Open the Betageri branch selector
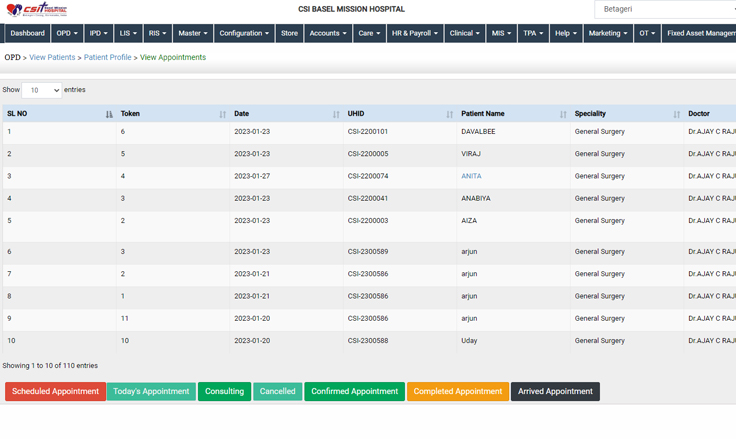The width and height of the screenshot is (736, 439). click(x=665, y=9)
